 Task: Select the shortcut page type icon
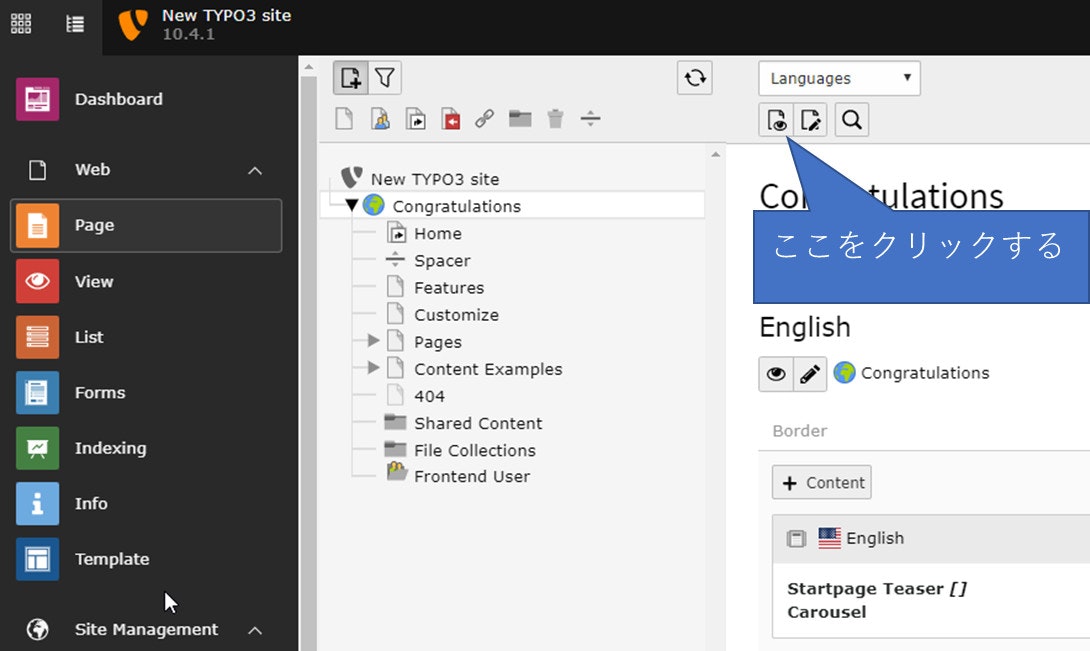coord(416,119)
